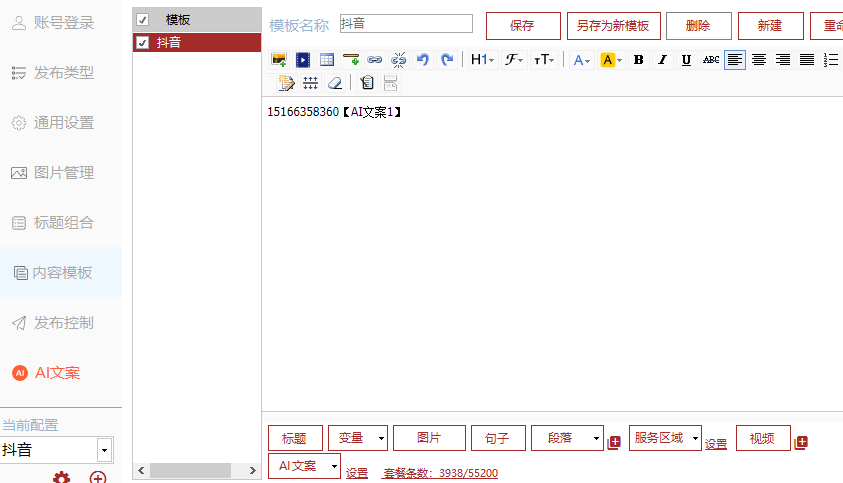
Task: Toggle italic formatting
Action: point(662,60)
